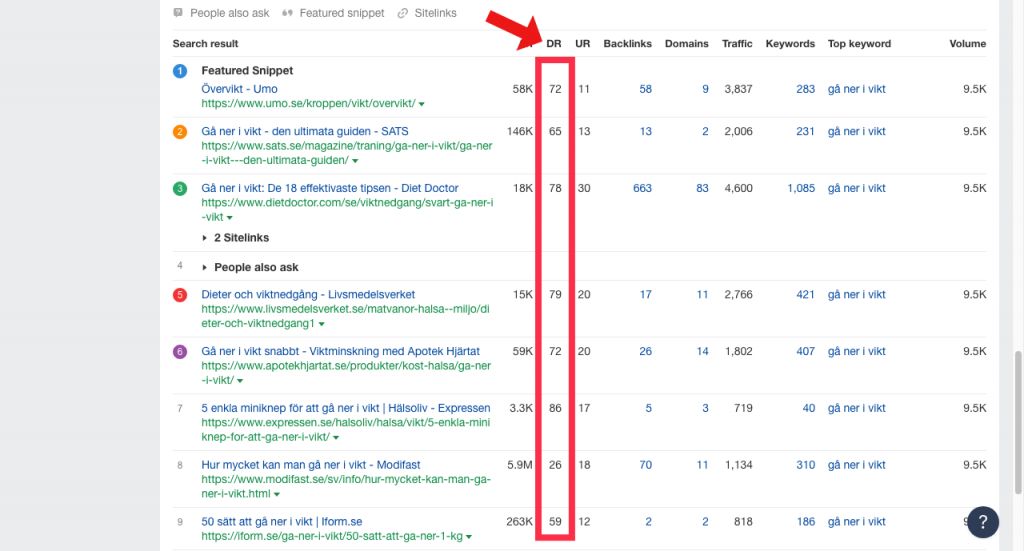Open domains count 14 for Apotek Hjärtat
This screenshot has width=1024, height=551.
pos(702,351)
